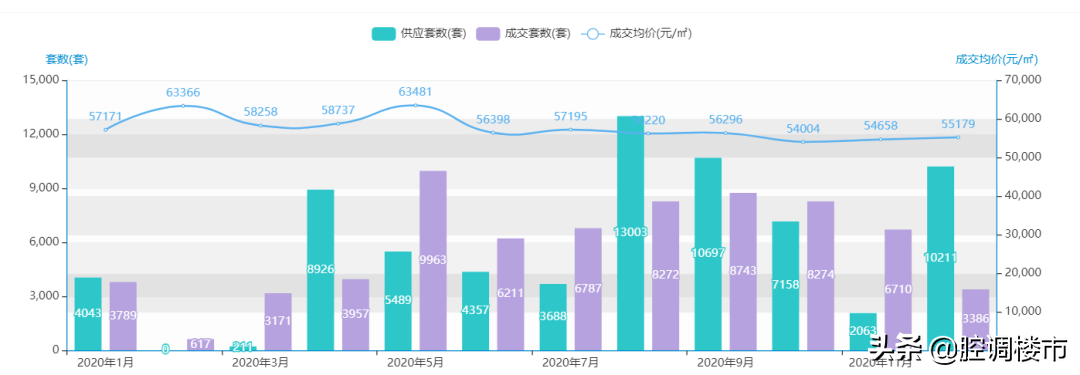Click the teal bar labeled 8926
Image resolution: width=1080 pixels, height=375 pixels.
tap(320, 270)
